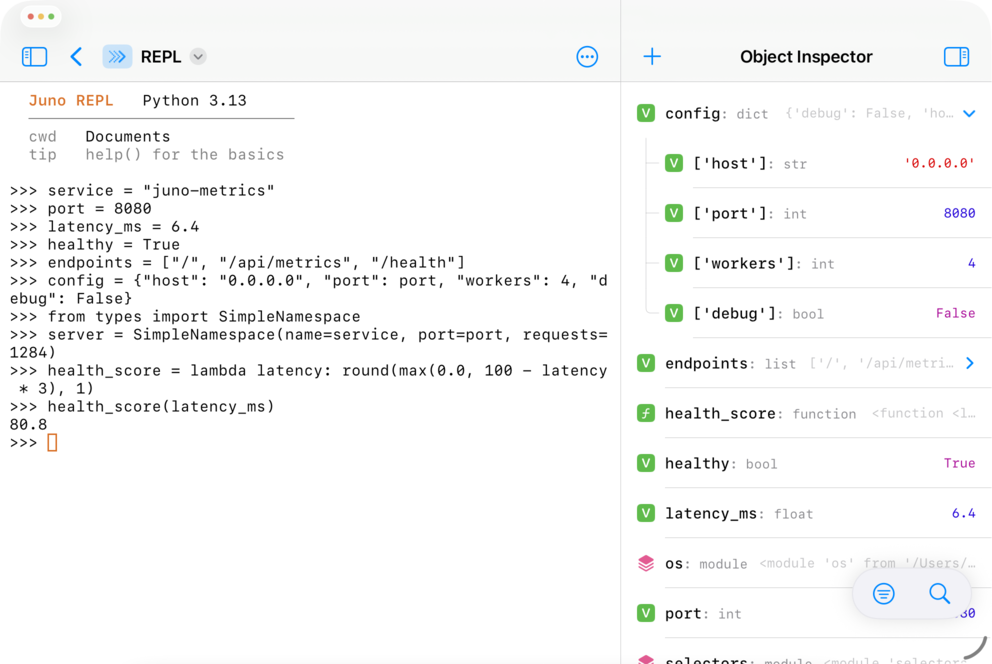Click the 'help() for the basics' tip
The width and height of the screenshot is (992, 664).
pos(185,155)
